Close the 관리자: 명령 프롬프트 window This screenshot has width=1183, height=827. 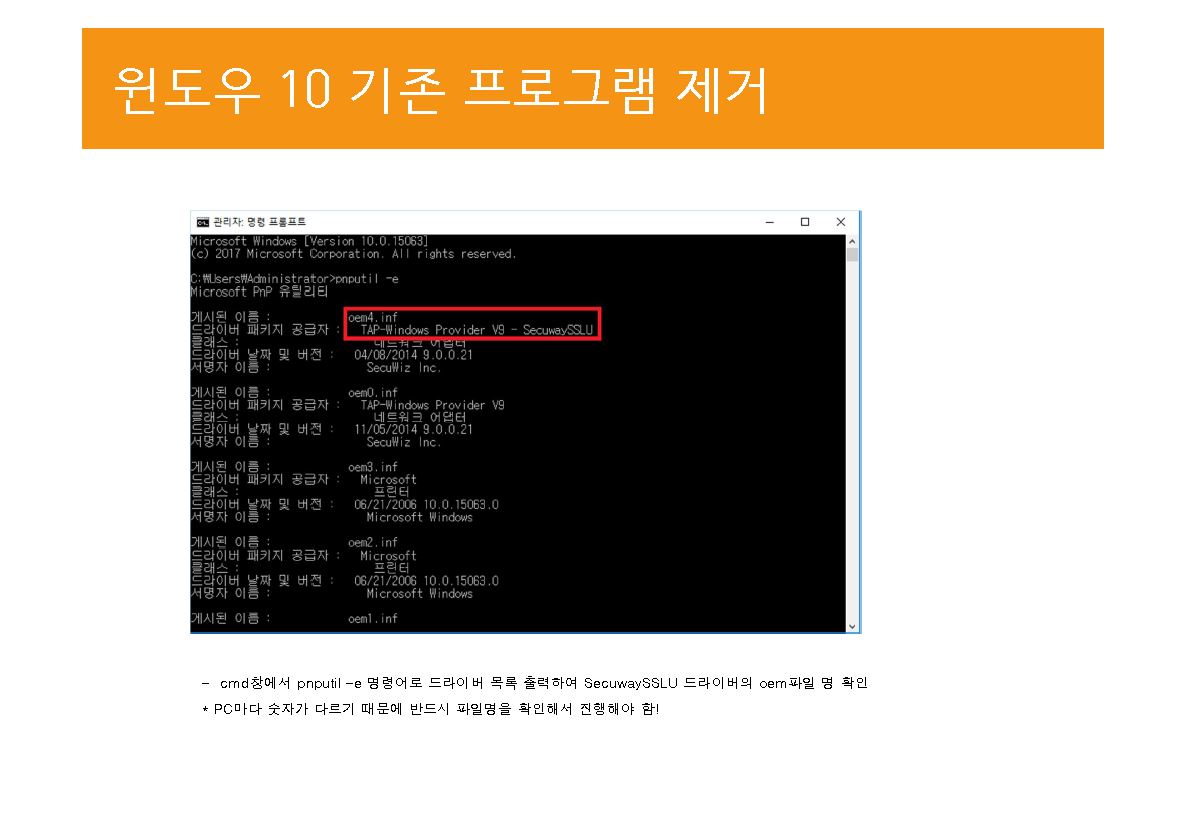click(x=841, y=222)
